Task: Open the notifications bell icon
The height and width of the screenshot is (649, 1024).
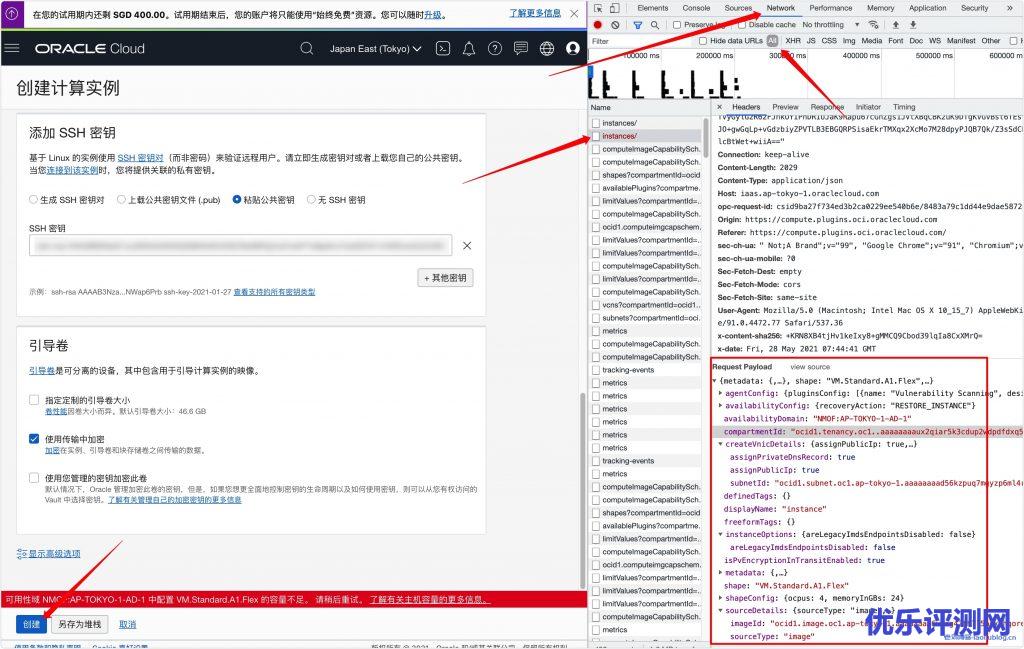Action: [x=469, y=48]
